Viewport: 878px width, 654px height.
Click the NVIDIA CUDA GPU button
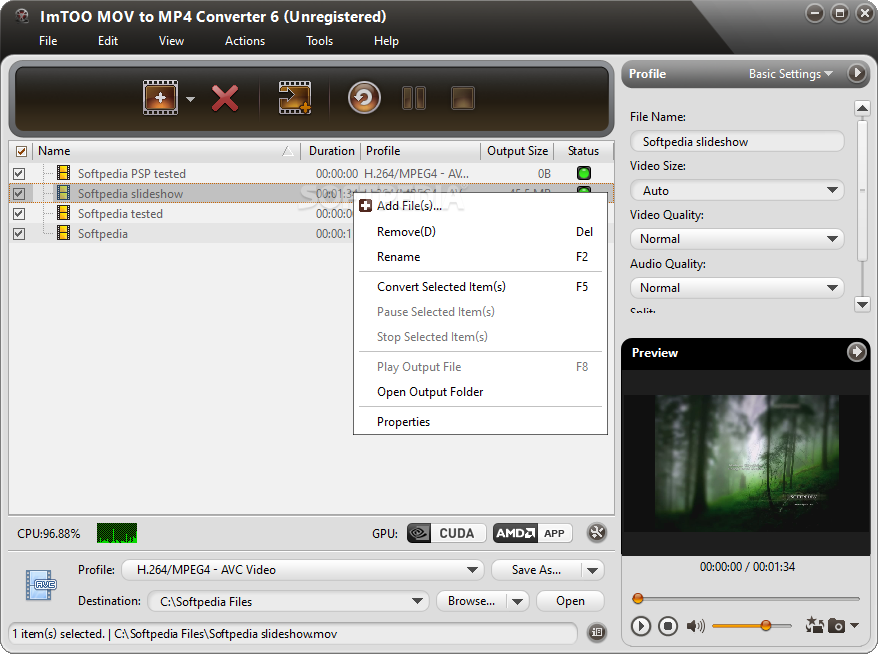(446, 533)
